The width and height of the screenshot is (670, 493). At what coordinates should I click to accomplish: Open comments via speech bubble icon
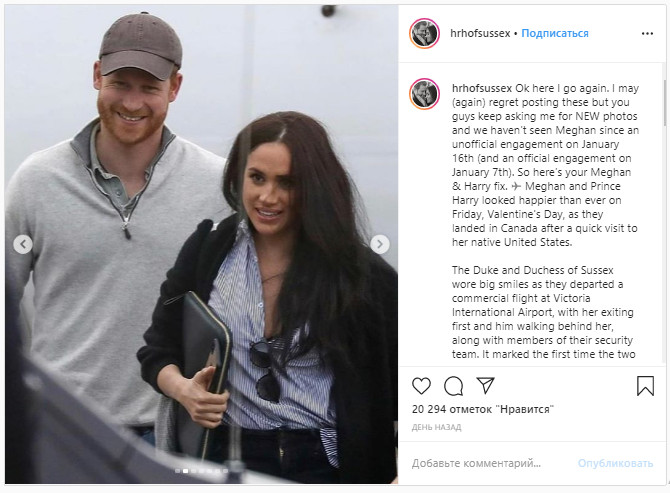click(x=453, y=386)
